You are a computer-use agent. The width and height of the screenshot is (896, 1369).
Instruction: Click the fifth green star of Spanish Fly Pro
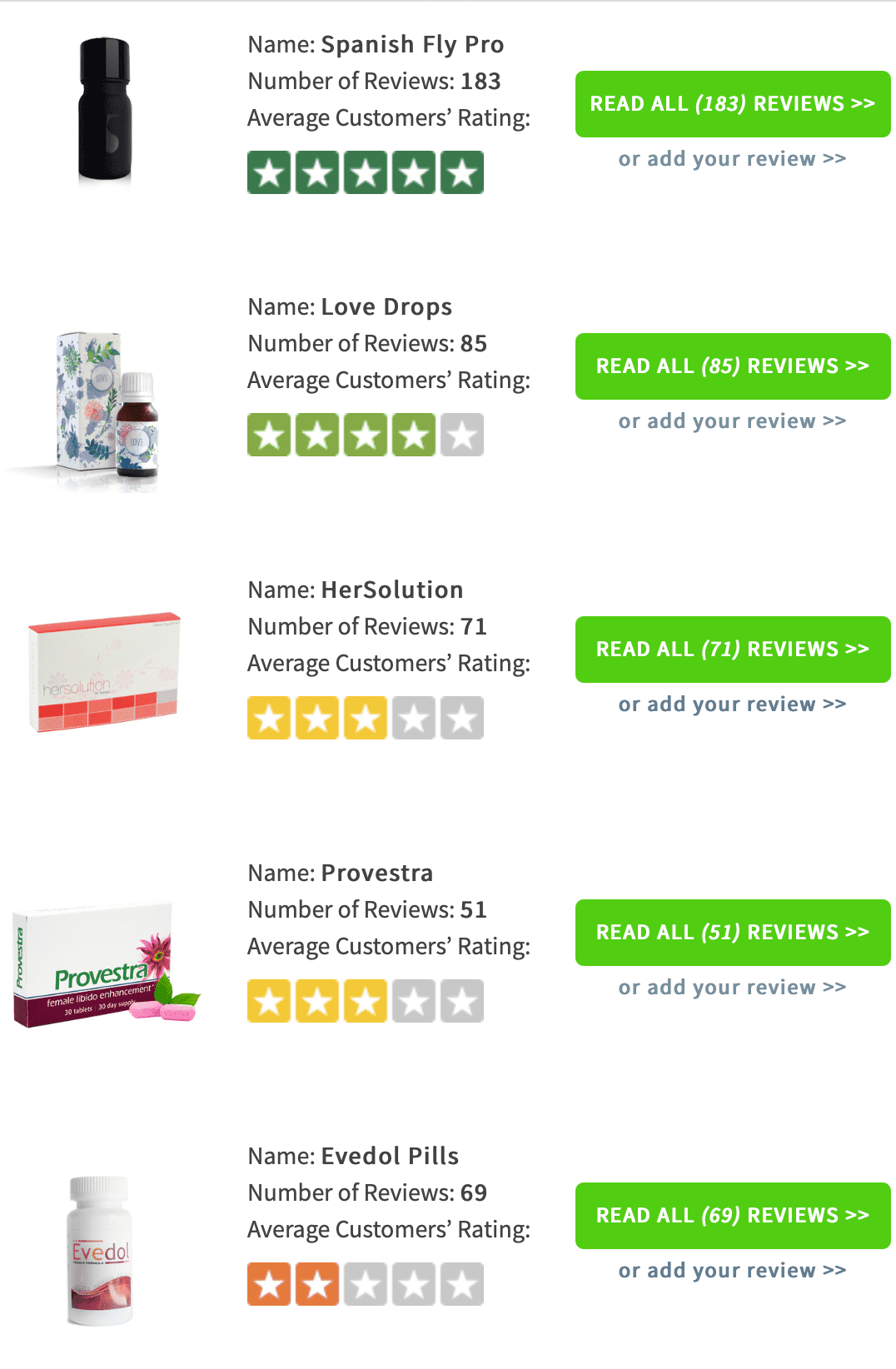click(462, 172)
